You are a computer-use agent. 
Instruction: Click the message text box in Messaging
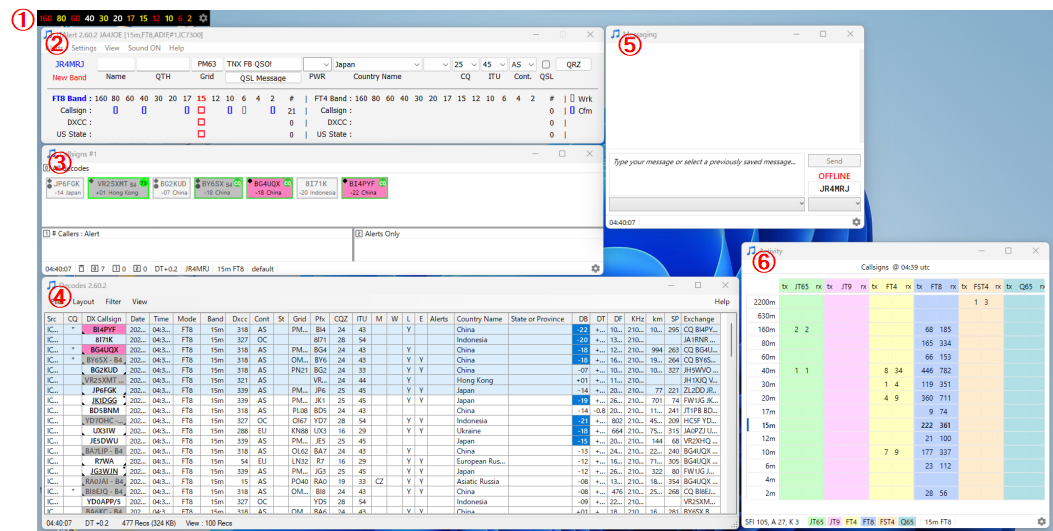706,173
